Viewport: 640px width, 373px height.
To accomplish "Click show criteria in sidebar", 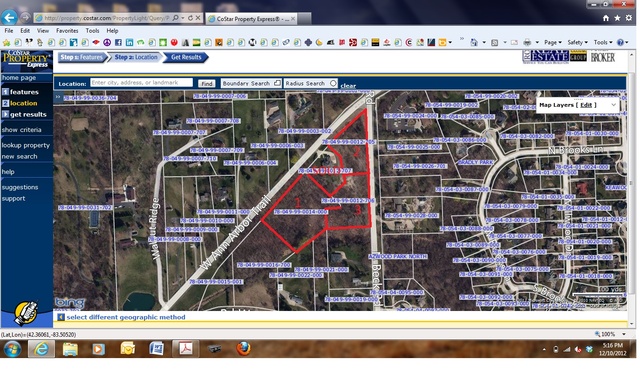I will click(21, 130).
